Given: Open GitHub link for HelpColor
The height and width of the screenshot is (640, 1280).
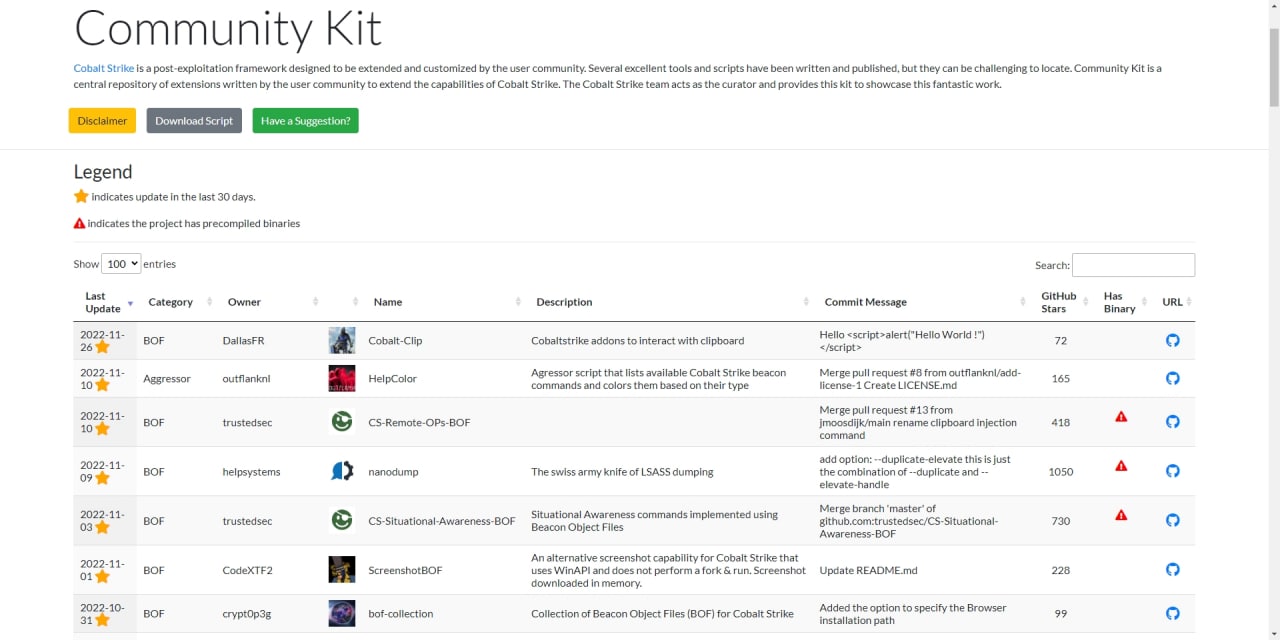Looking at the screenshot, I should (x=1172, y=379).
